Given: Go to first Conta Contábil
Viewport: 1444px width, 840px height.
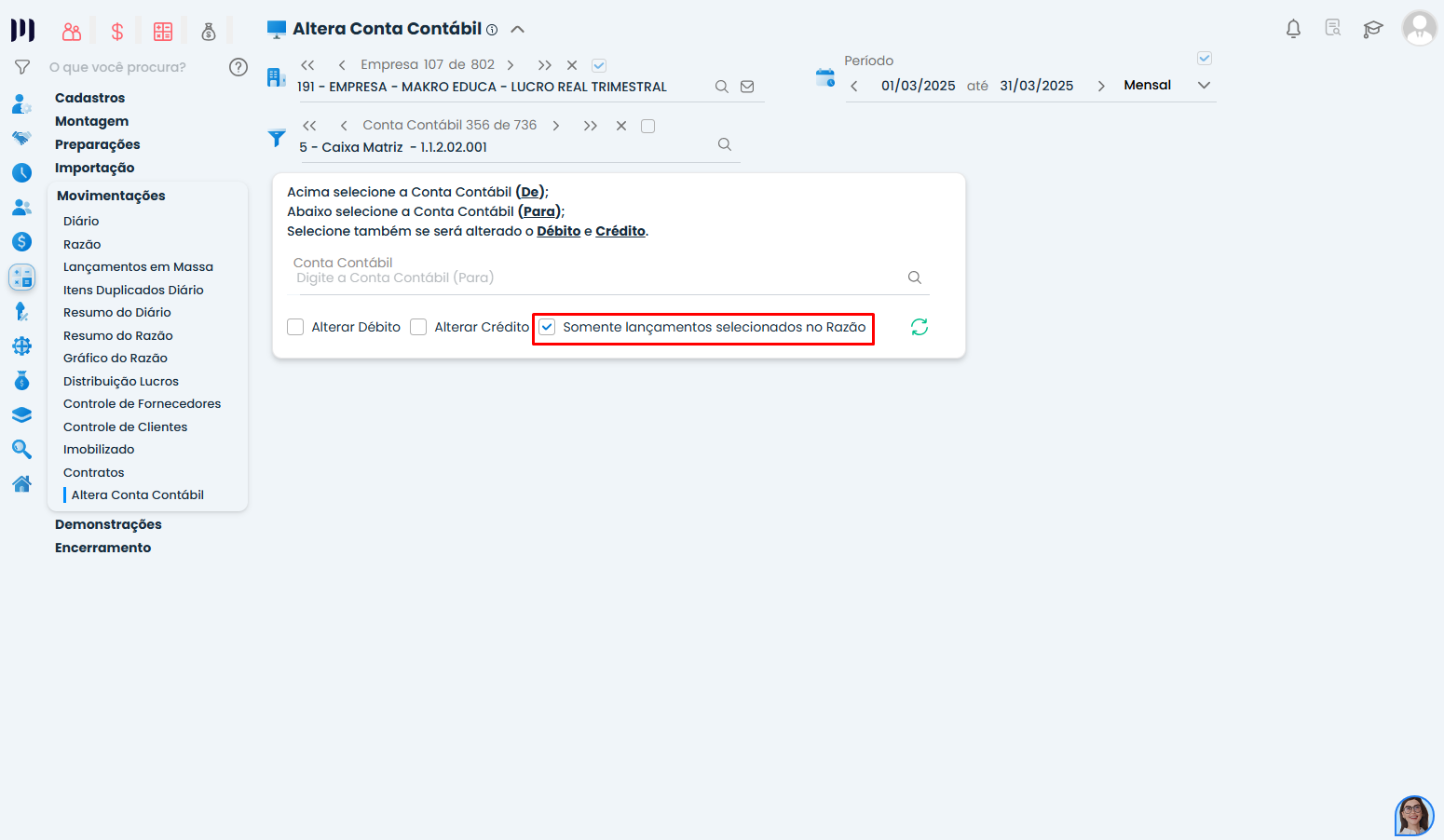Looking at the screenshot, I should (x=309, y=126).
